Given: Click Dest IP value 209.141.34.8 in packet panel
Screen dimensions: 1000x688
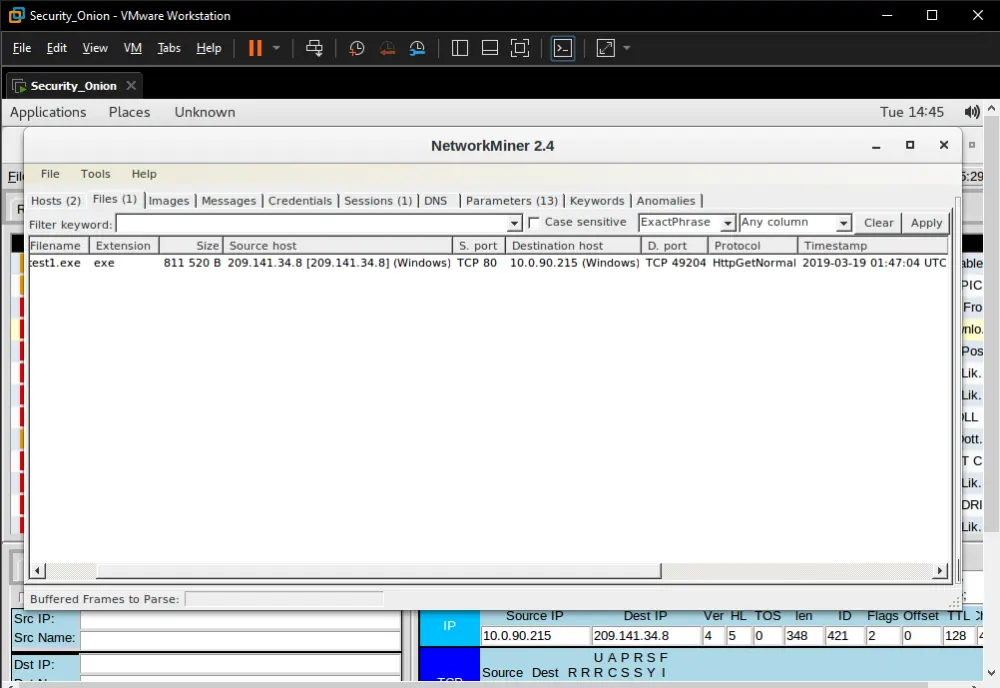Looking at the screenshot, I should [646, 636].
